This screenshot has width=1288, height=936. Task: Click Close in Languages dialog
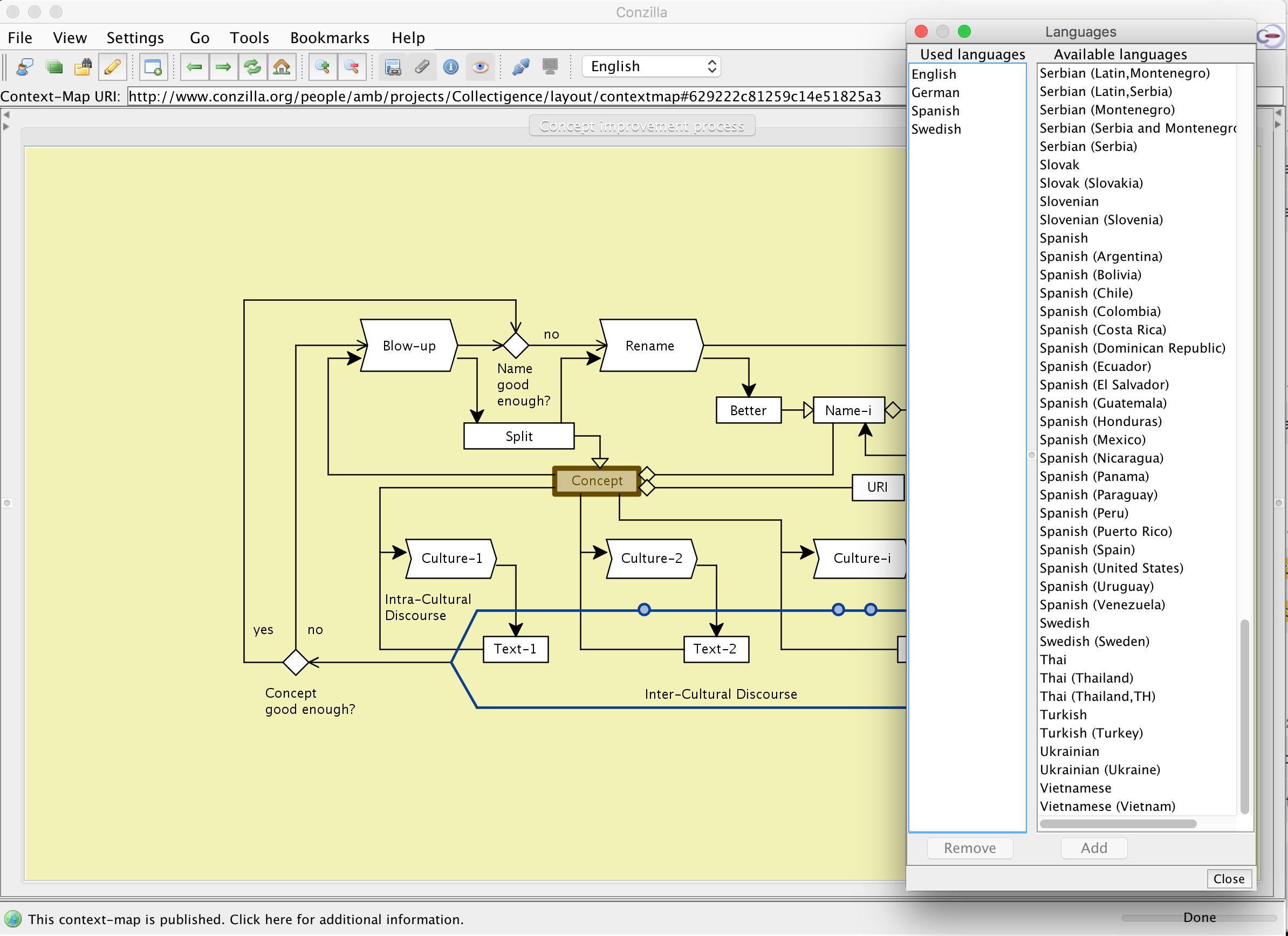click(1228, 879)
